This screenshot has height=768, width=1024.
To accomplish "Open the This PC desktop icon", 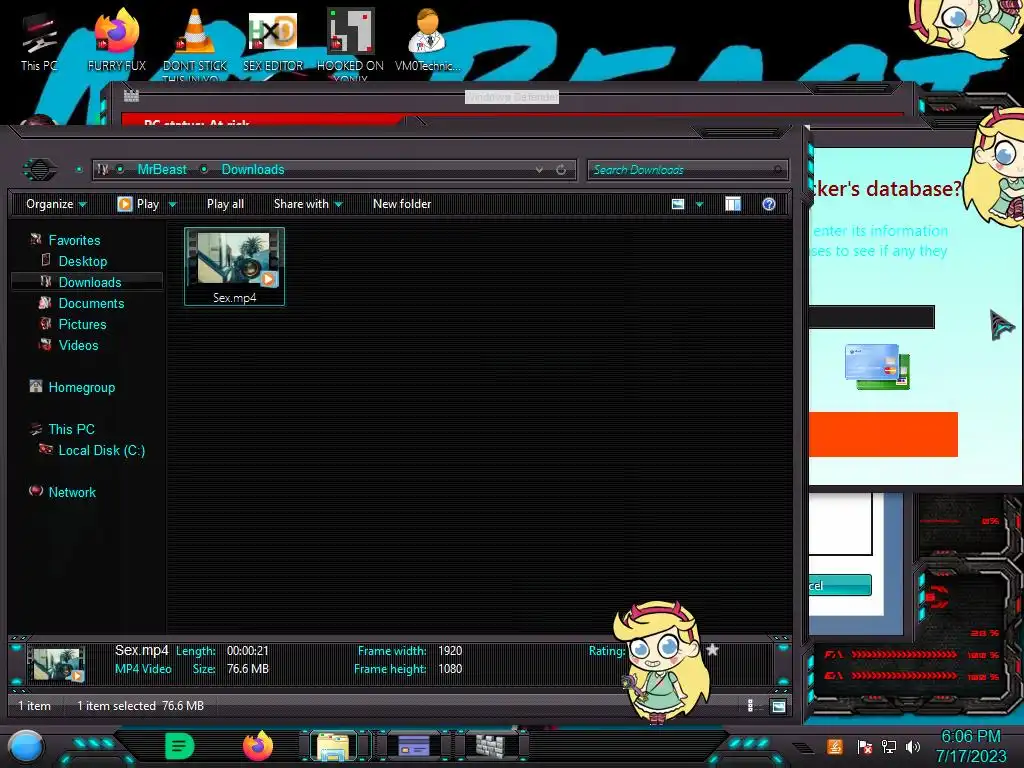I will (x=39, y=40).
